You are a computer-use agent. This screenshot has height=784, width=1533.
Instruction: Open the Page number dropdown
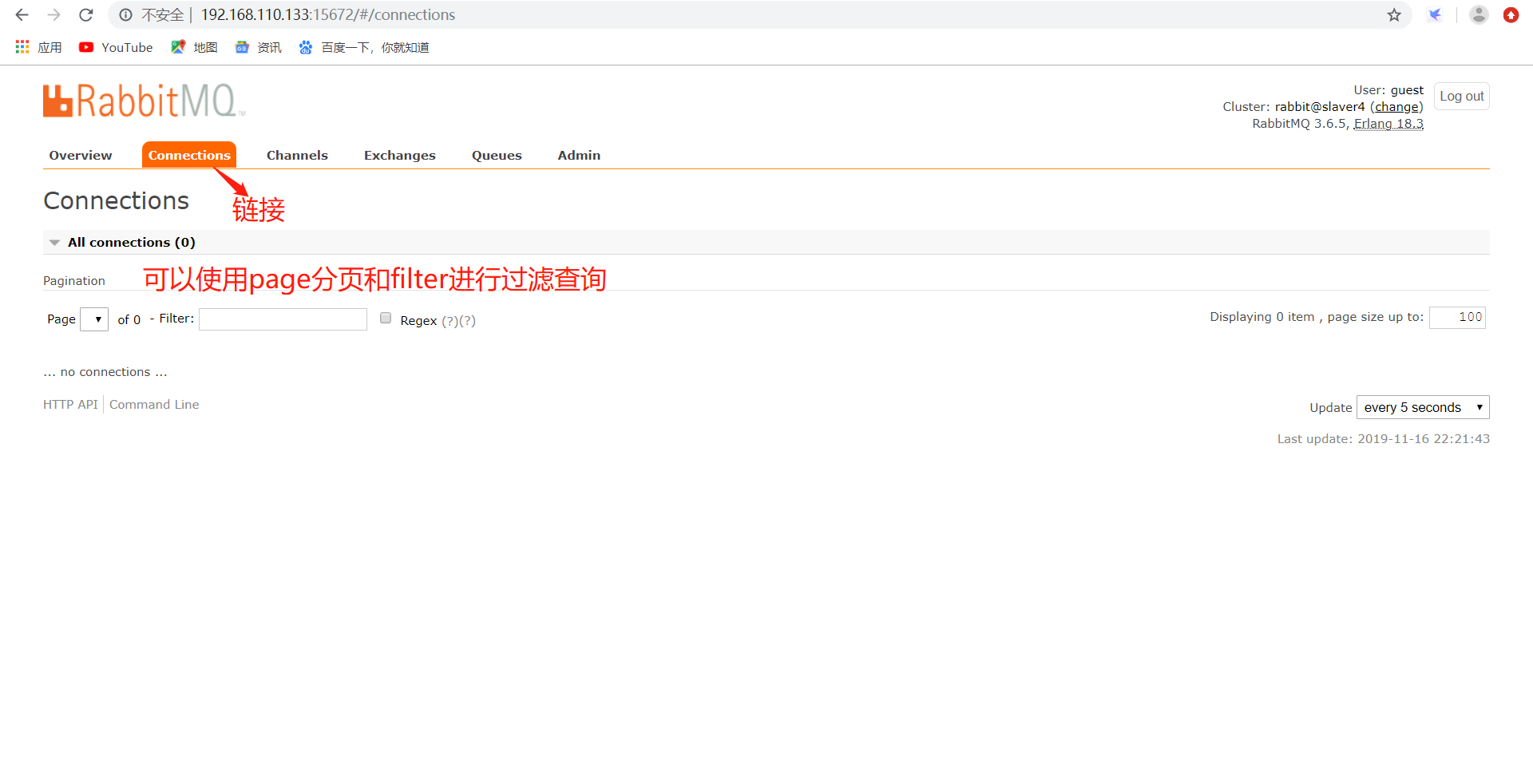94,319
